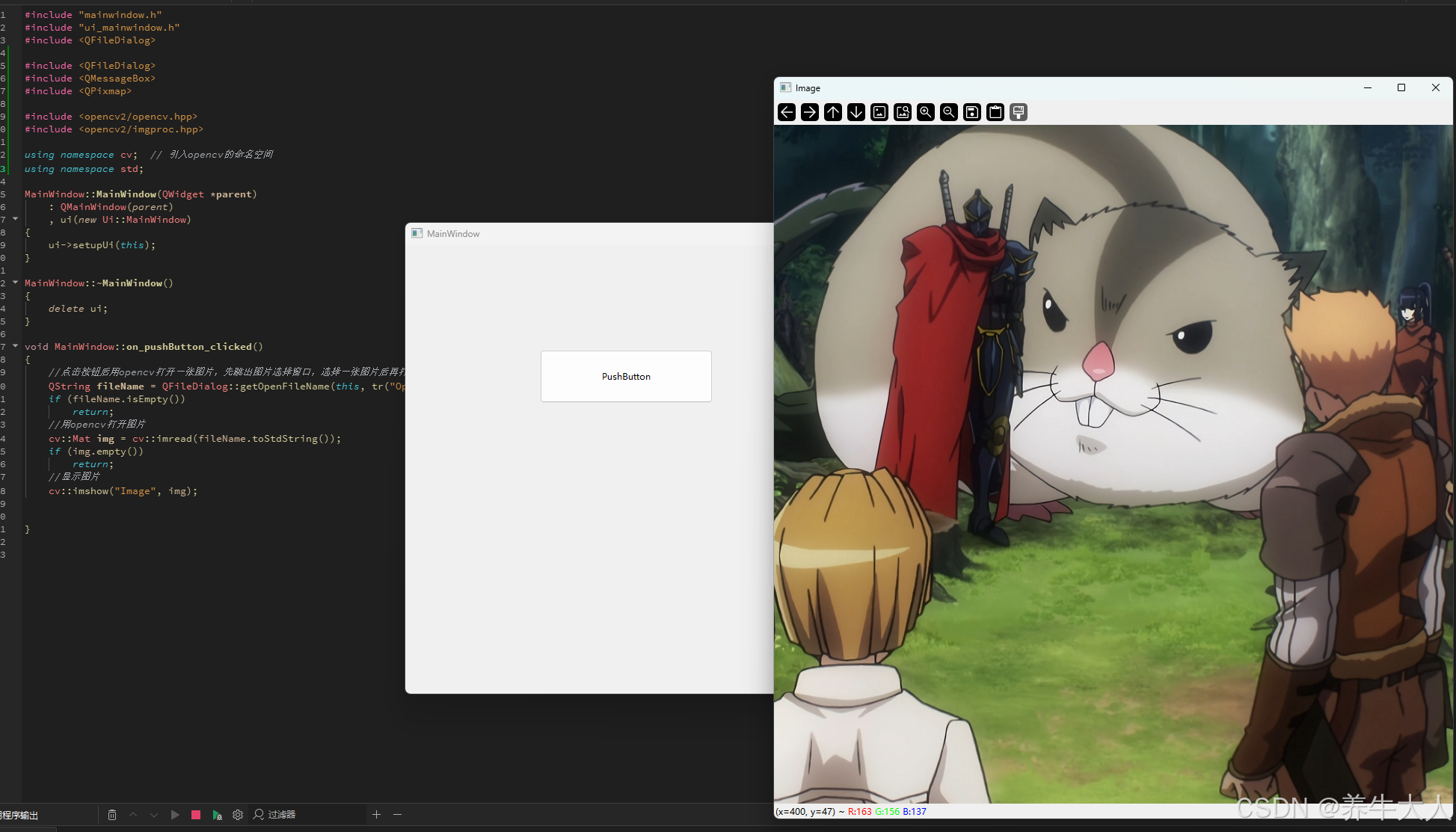The image size is (1456, 832).
Task: Click the '#include "ui_mainwindow.h"' line
Action: [102, 28]
